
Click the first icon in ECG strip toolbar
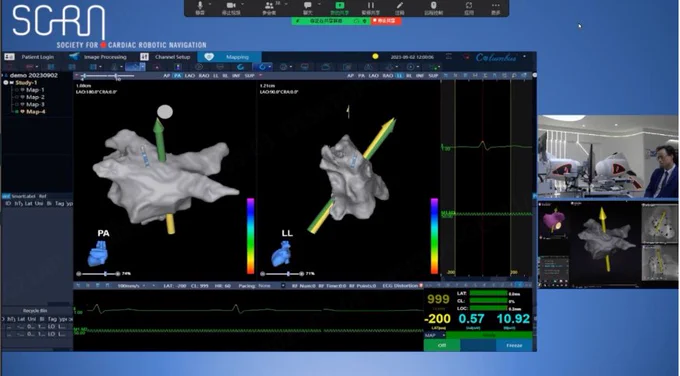[78, 286]
